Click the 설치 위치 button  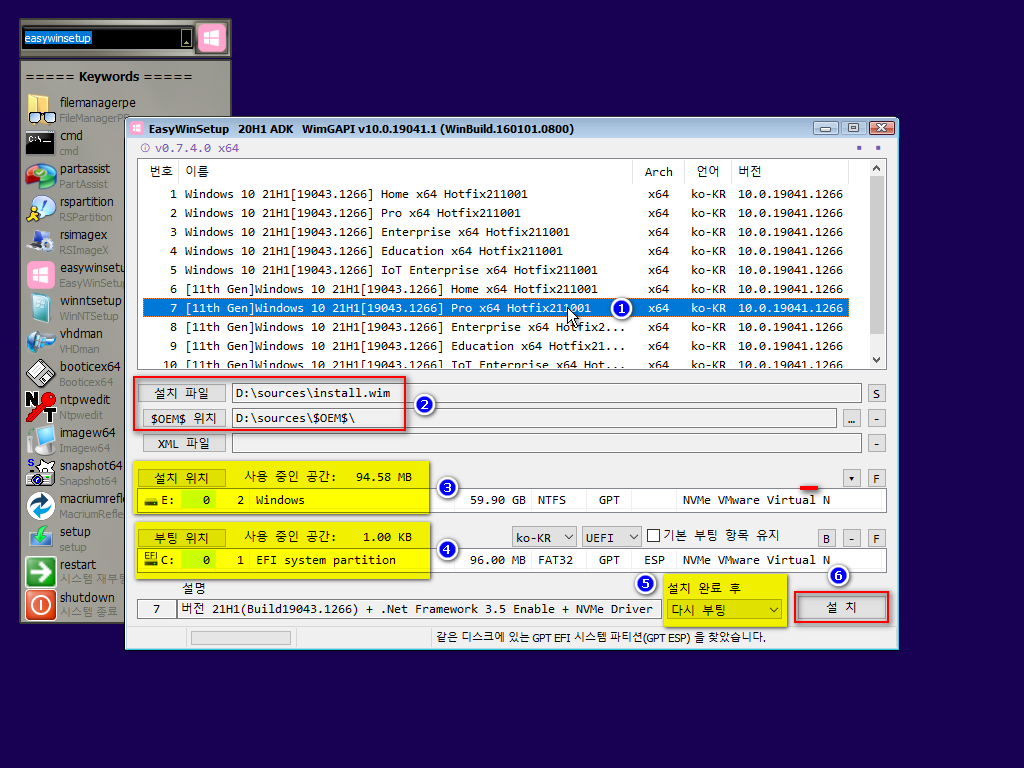[x=182, y=478]
